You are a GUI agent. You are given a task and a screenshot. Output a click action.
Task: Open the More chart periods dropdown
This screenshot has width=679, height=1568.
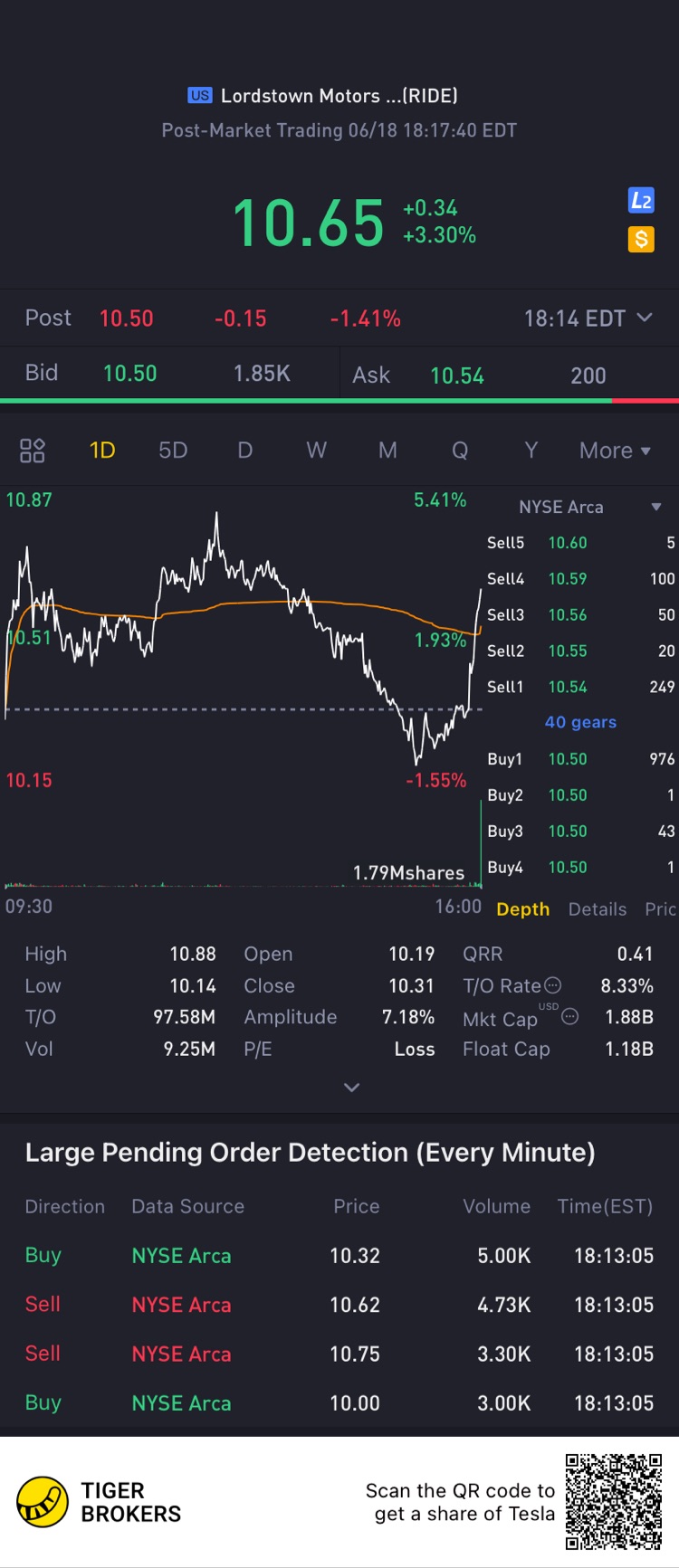(615, 451)
